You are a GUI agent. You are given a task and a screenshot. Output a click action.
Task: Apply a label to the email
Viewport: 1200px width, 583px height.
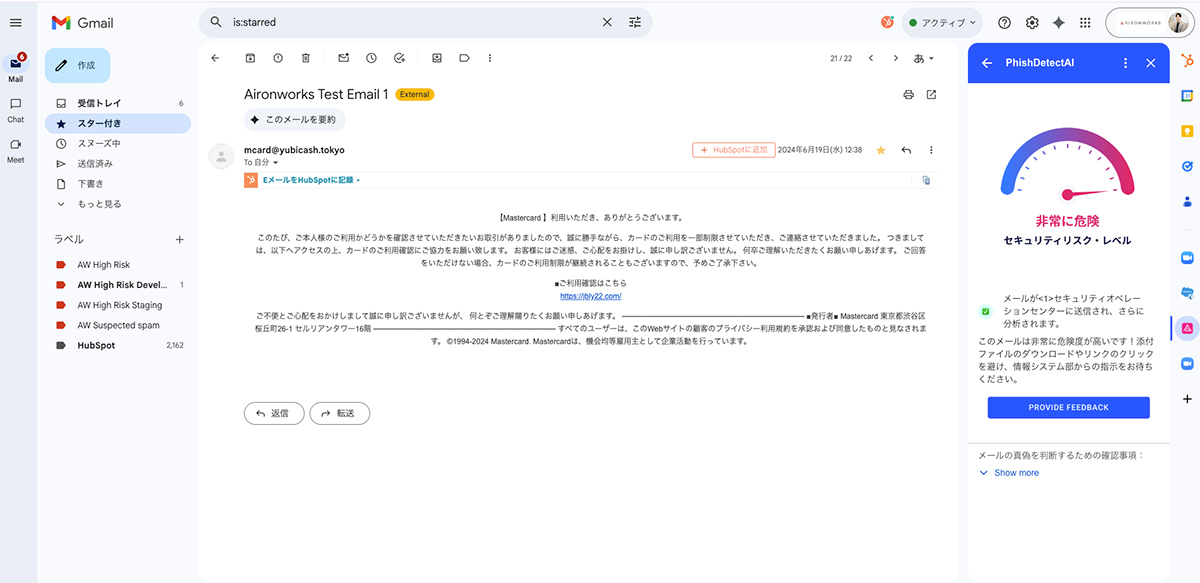[464, 58]
